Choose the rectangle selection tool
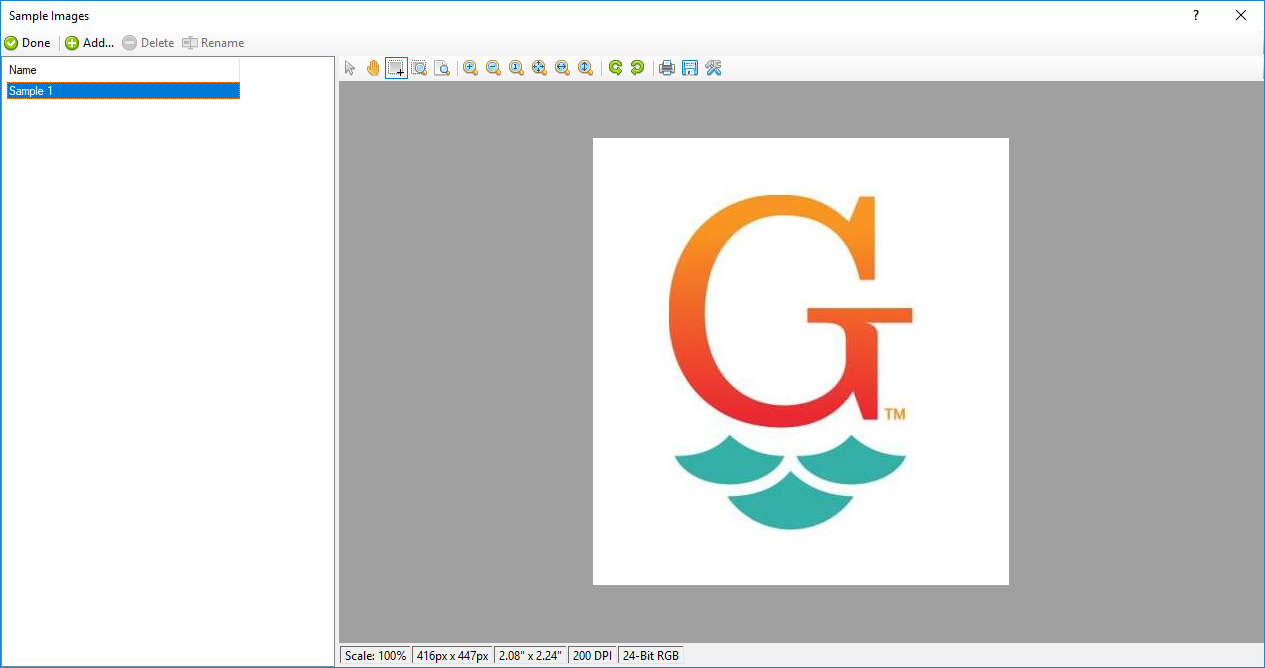Screen dimensions: 1265x668 coord(397,68)
